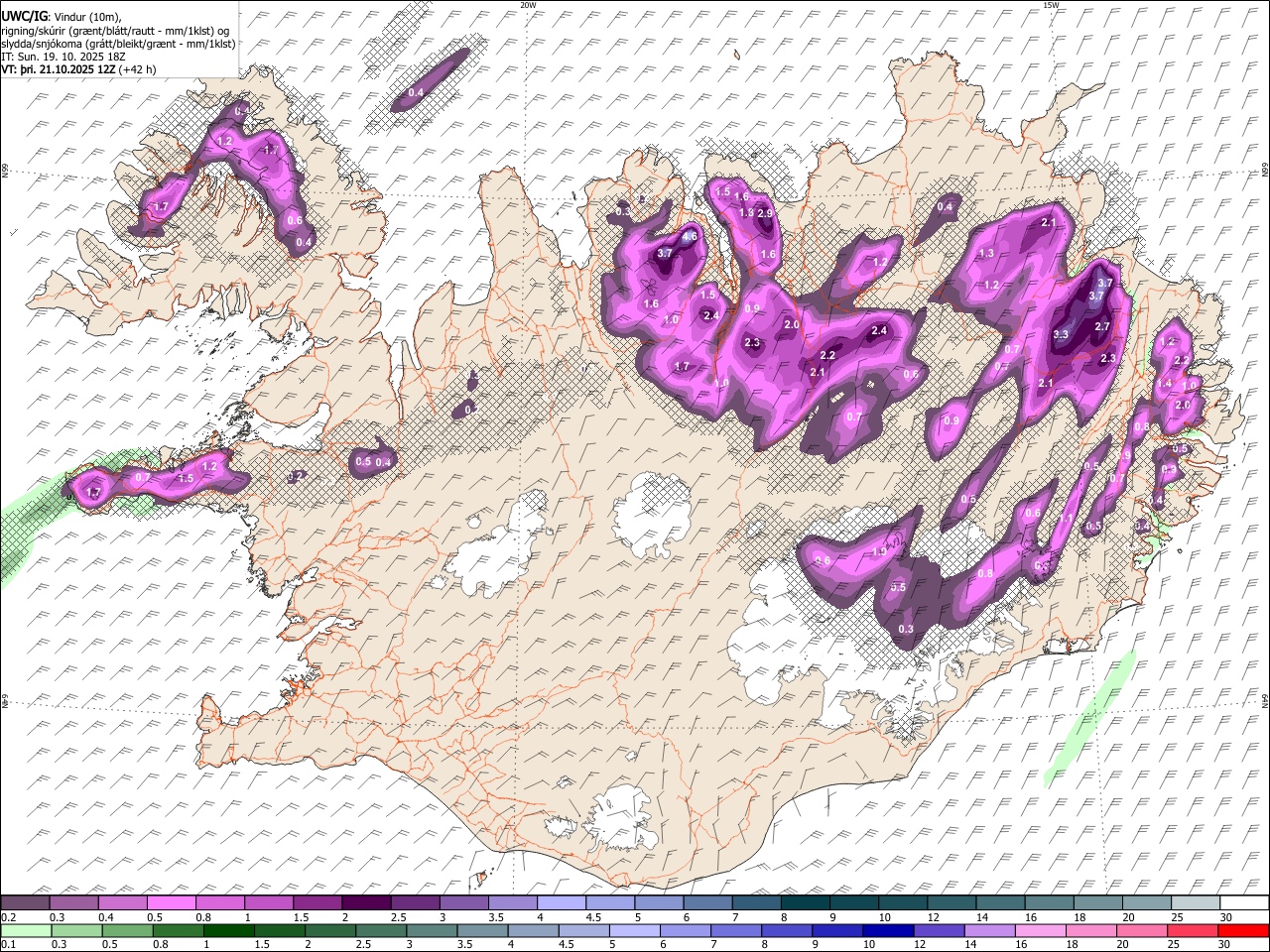The image size is (1270, 952).
Task: Click the bottom legend swatch between 4 and 4.5
Action: [x=533, y=930]
